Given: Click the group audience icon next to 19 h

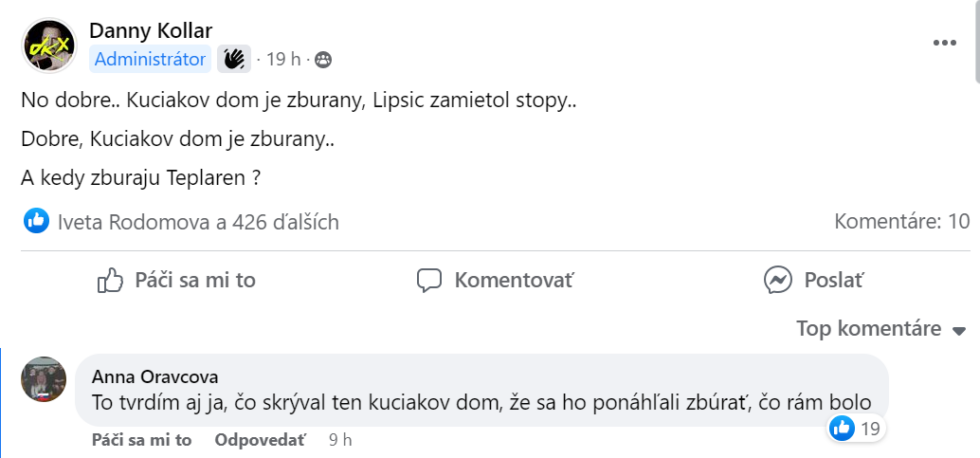Looking at the screenshot, I should click(x=323, y=60).
